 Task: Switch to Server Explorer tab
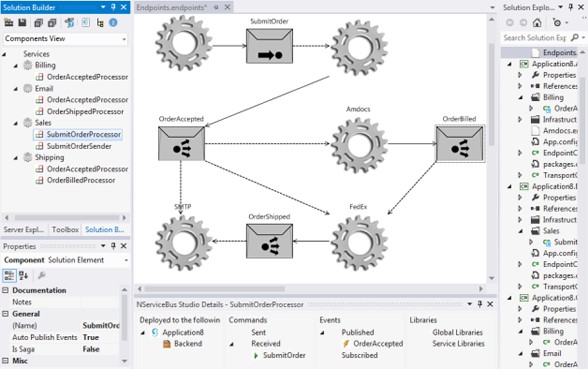click(23, 230)
